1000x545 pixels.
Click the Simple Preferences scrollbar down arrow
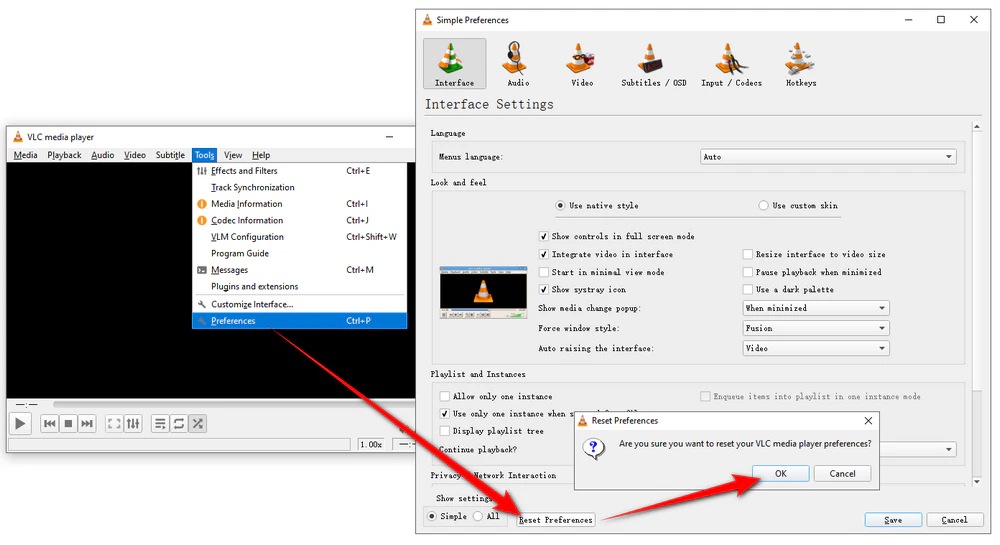(976, 482)
